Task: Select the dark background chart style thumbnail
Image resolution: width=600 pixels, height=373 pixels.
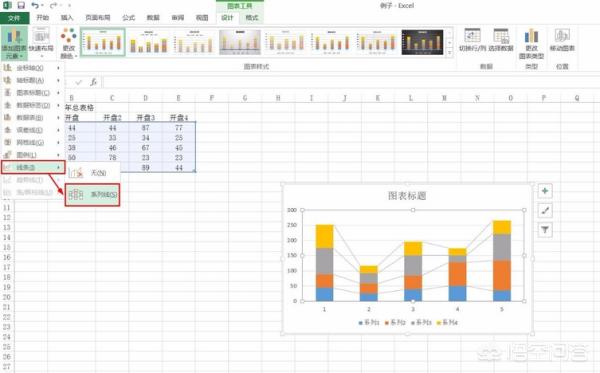Action: pos(422,42)
